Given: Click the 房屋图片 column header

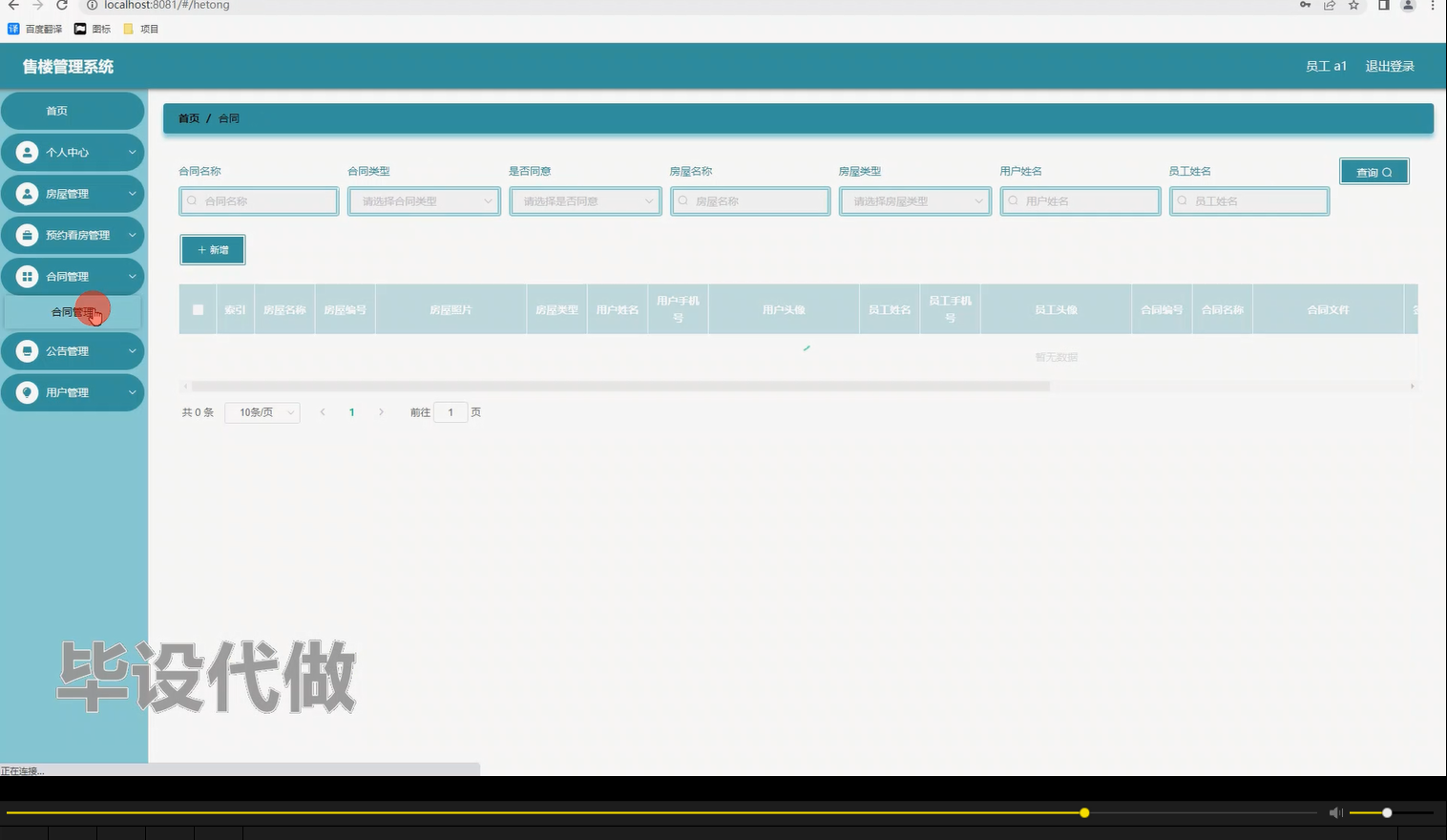Looking at the screenshot, I should (451, 310).
